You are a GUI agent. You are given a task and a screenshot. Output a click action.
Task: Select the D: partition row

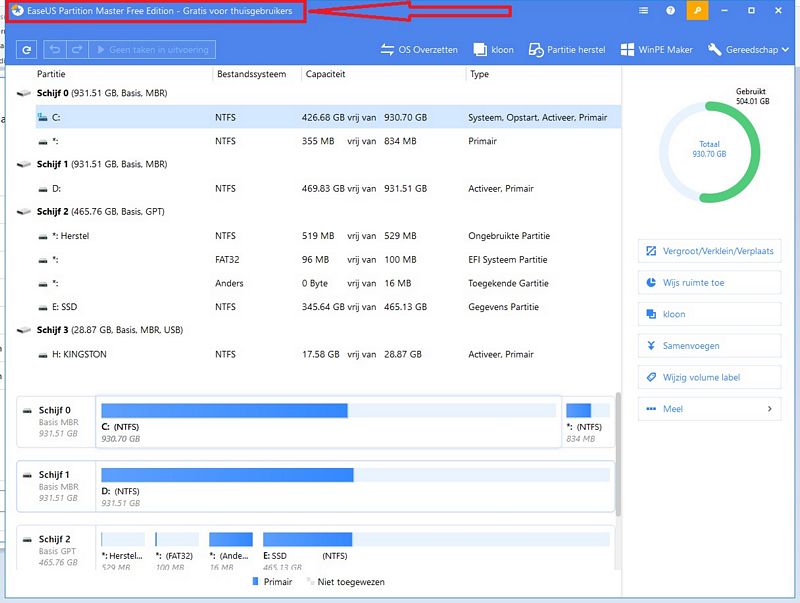[x=329, y=188]
